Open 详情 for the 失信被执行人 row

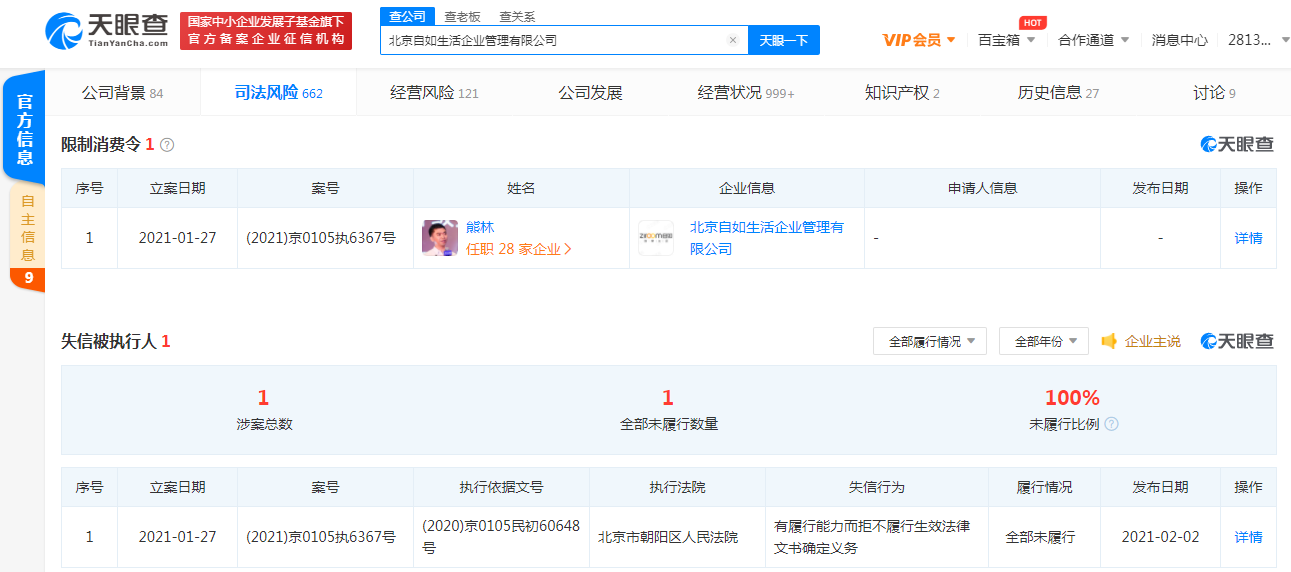[1248, 537]
